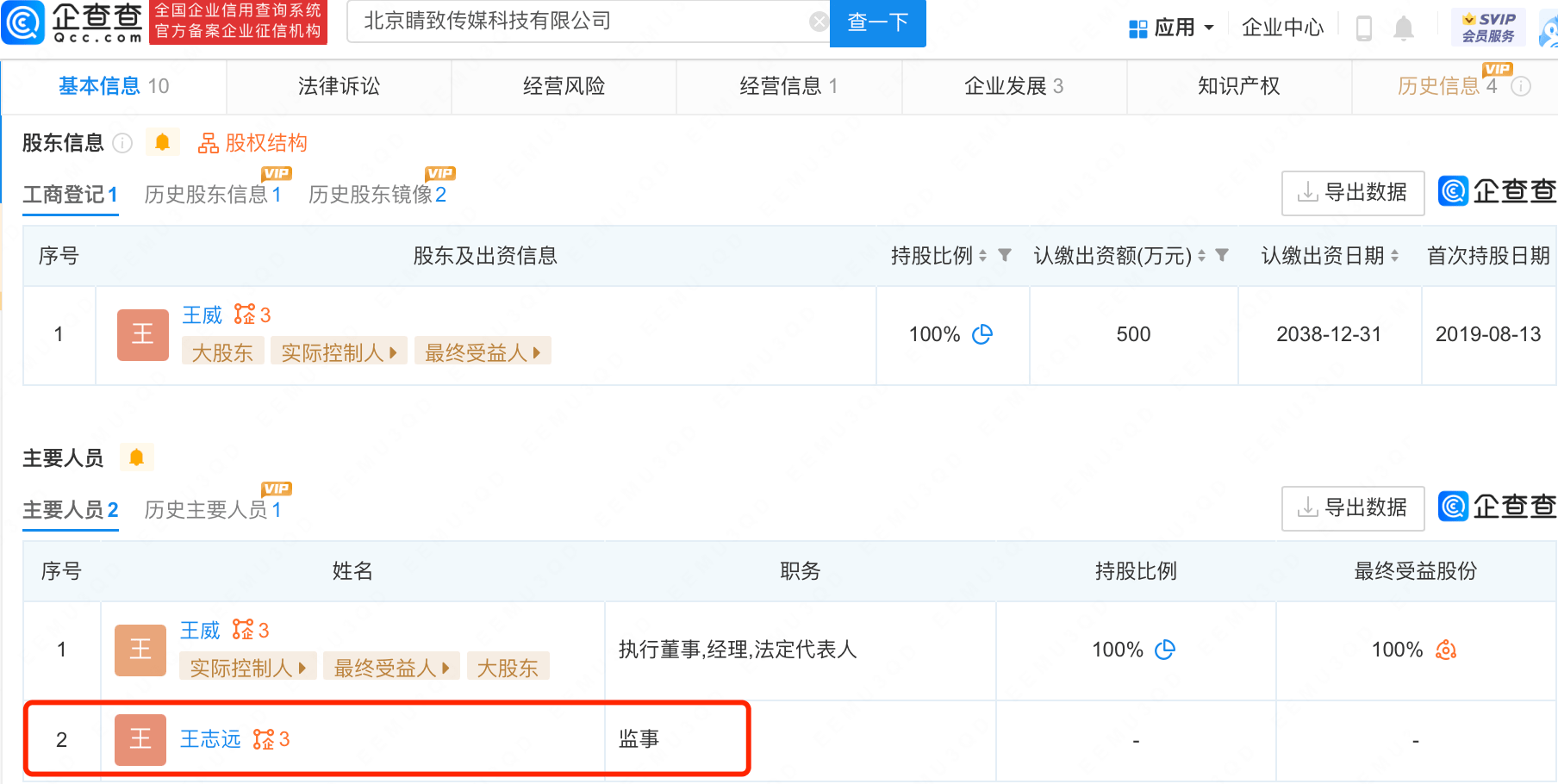Click 执行董事,经理,法定代表人 cell

coord(801,650)
